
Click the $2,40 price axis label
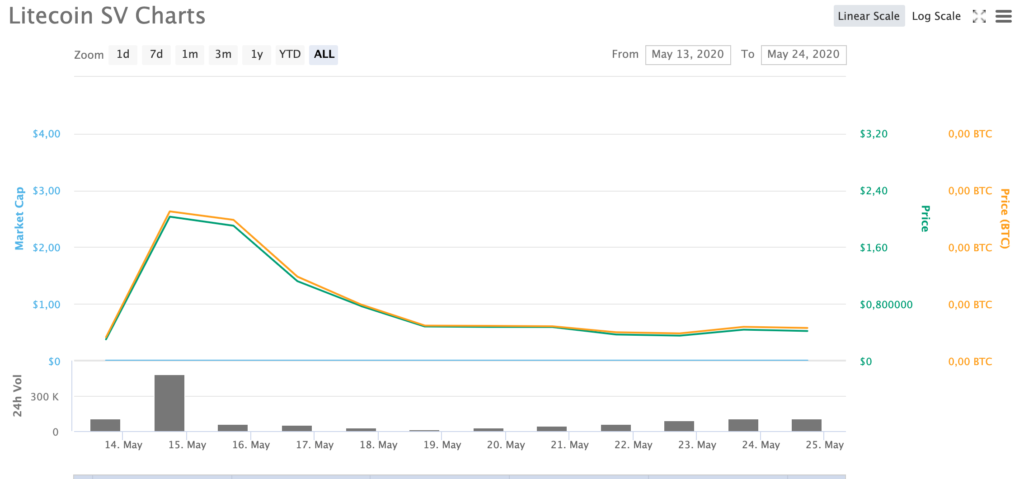pyautogui.click(x=873, y=191)
